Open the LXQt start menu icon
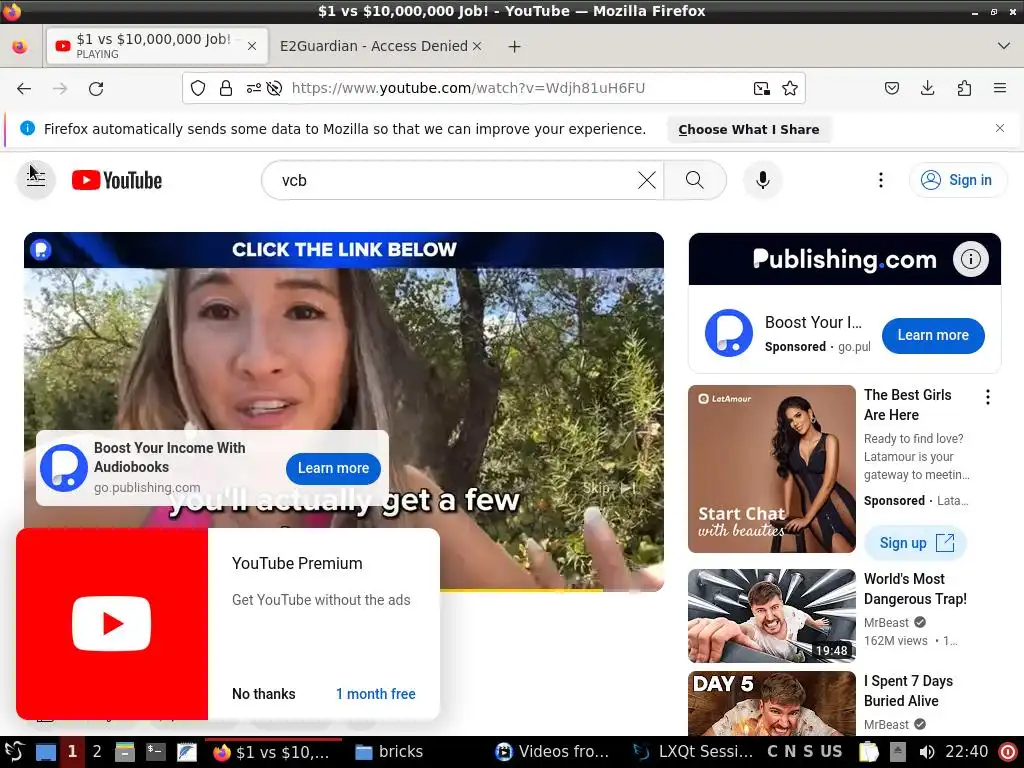The image size is (1024, 768). click(x=14, y=752)
